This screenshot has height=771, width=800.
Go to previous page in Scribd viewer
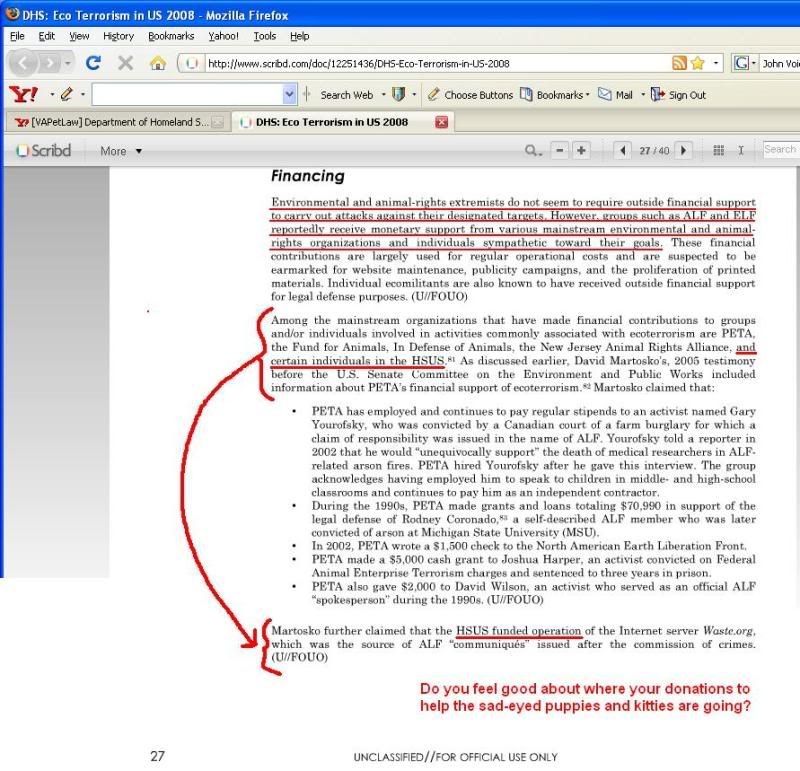click(623, 151)
